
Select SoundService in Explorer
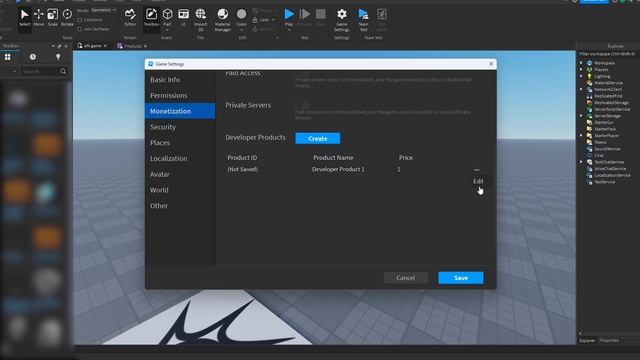click(607, 149)
